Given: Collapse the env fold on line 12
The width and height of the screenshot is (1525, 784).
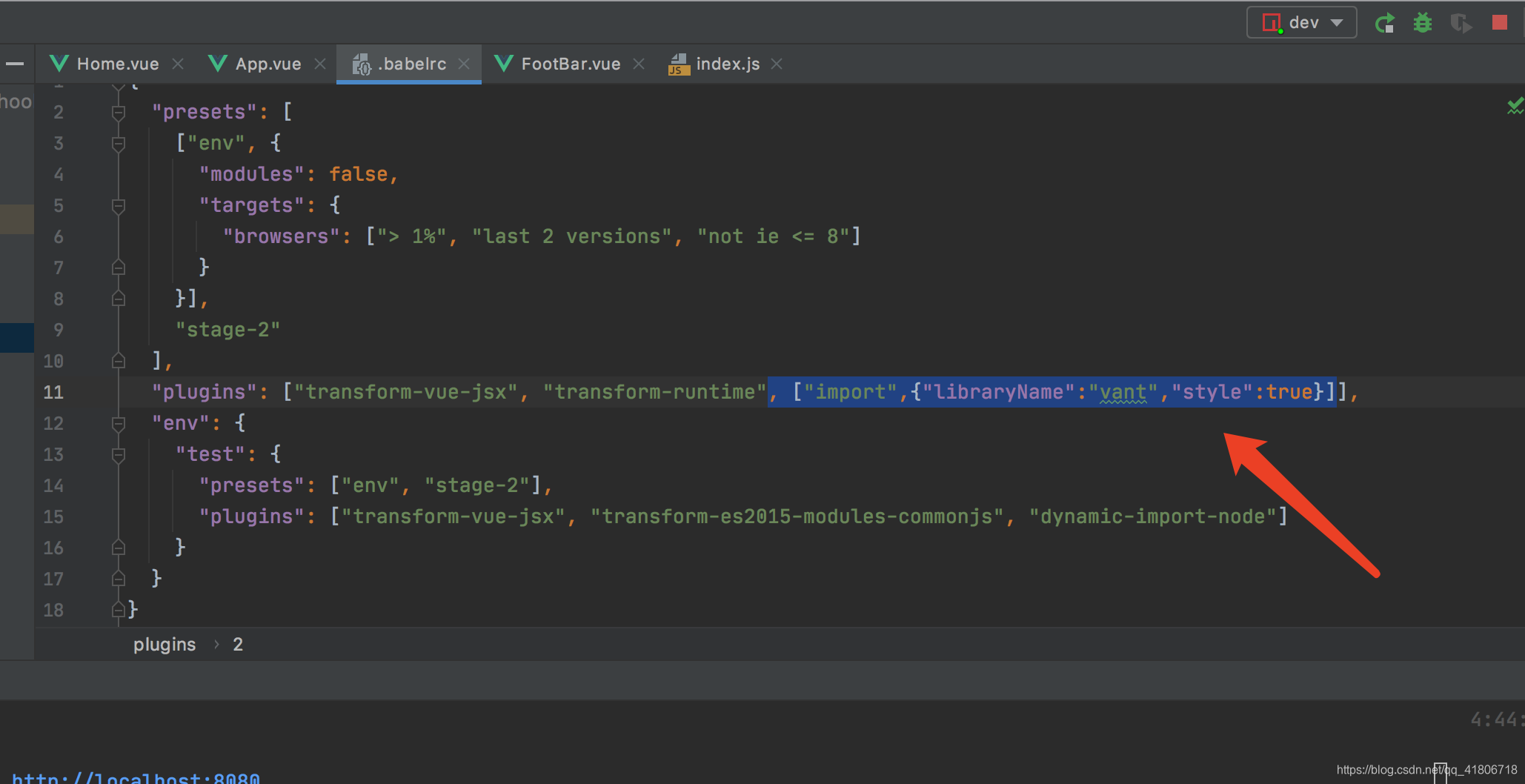Looking at the screenshot, I should [x=118, y=424].
